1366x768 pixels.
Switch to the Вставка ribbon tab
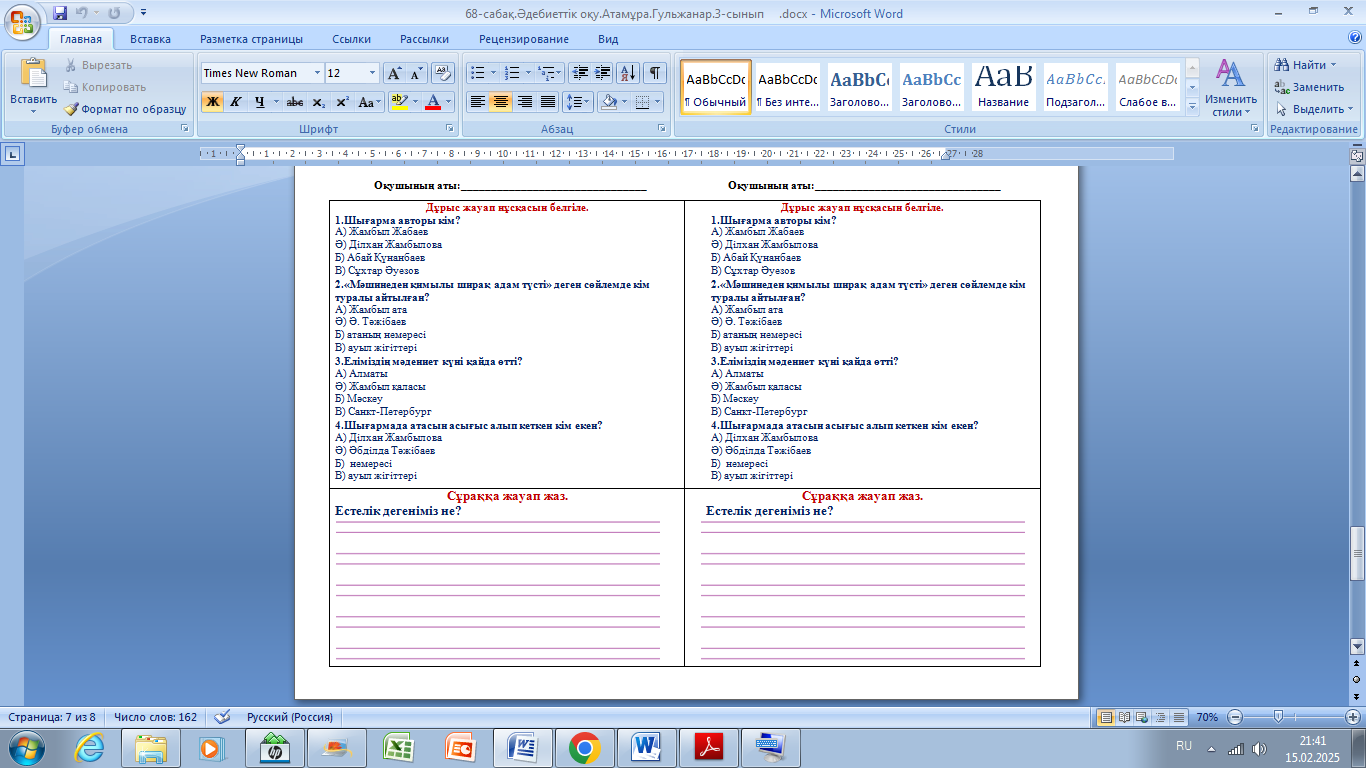click(x=150, y=39)
